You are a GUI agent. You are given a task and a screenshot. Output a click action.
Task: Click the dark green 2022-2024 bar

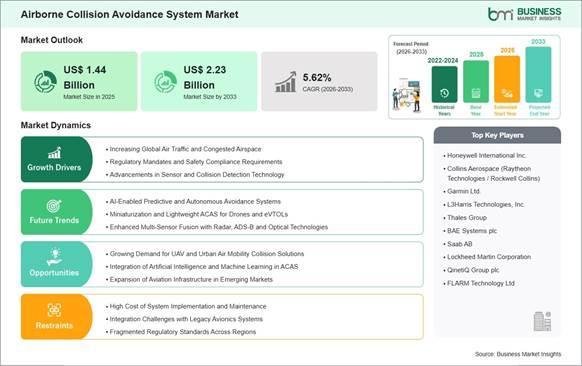[444, 84]
